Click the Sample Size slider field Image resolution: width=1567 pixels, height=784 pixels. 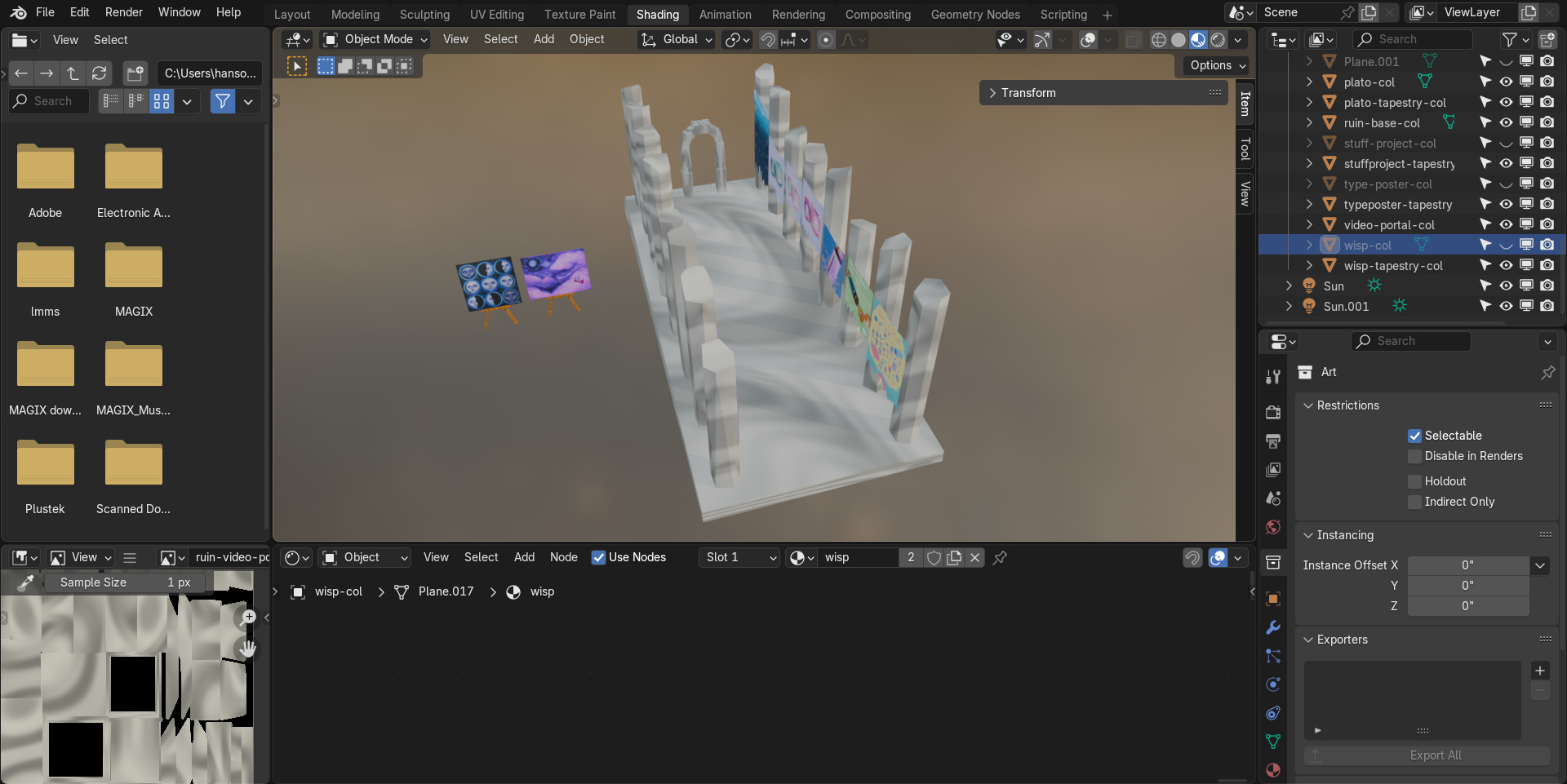click(x=124, y=582)
